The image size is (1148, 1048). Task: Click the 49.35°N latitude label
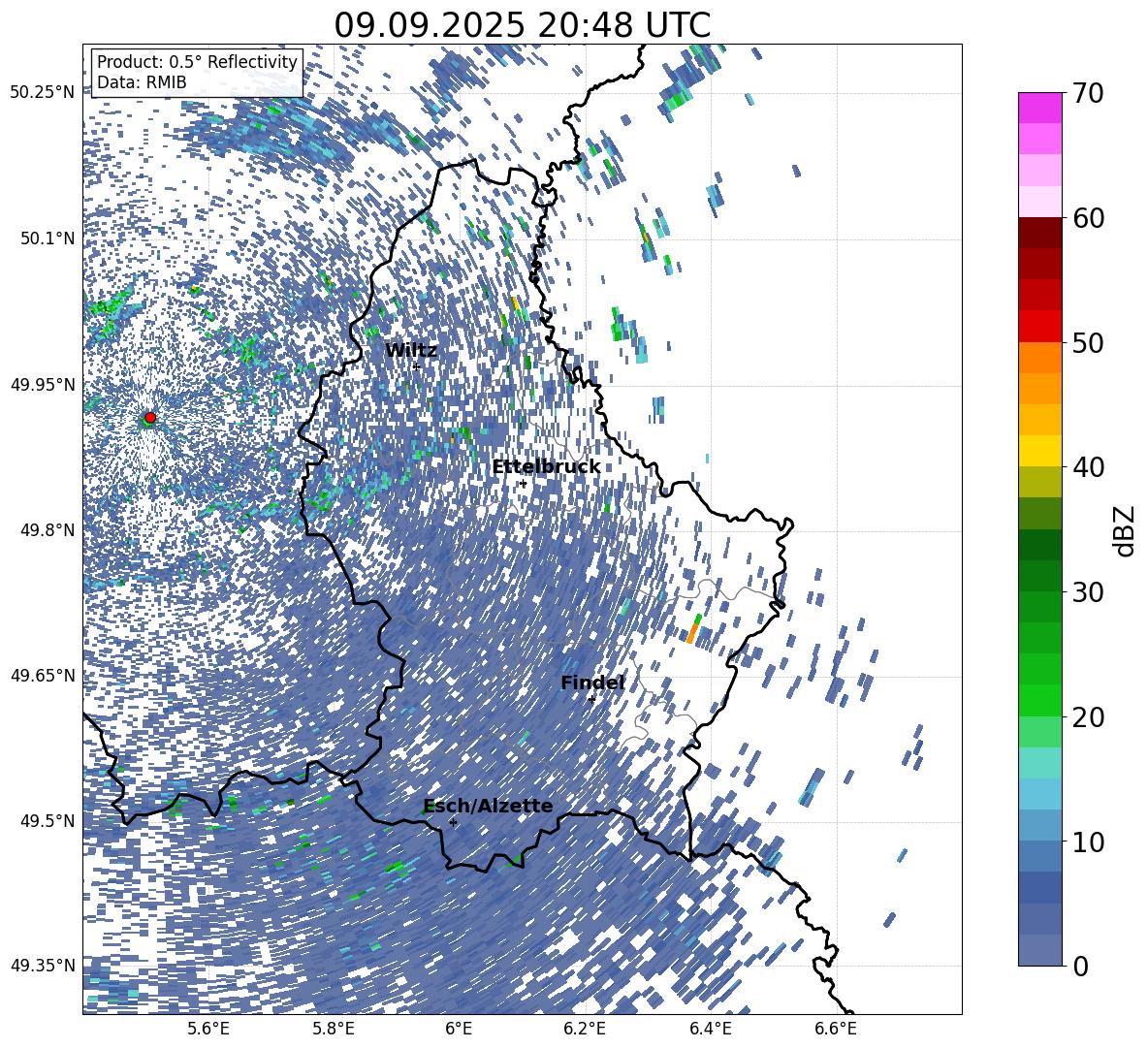(x=43, y=966)
